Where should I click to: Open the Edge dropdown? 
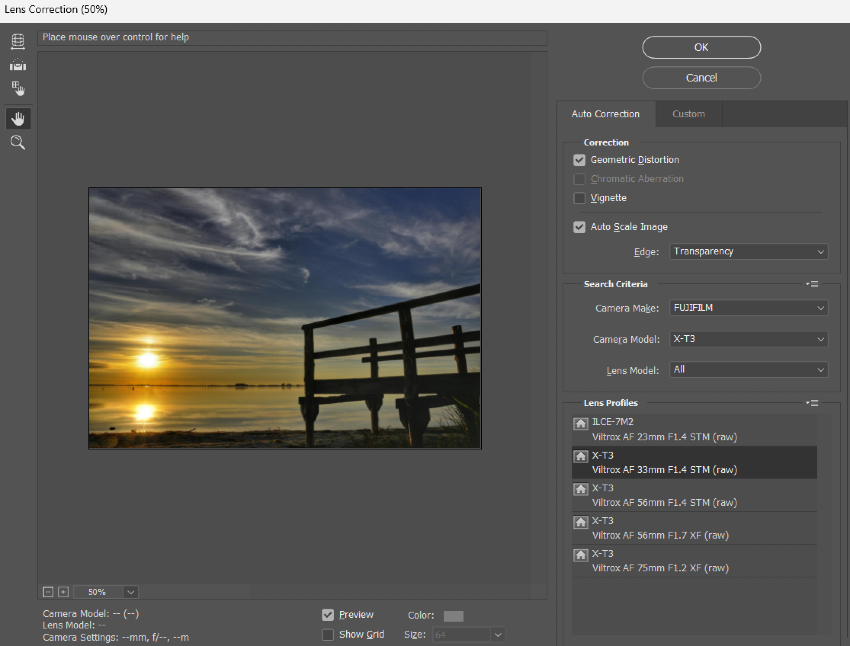pyautogui.click(x=748, y=251)
